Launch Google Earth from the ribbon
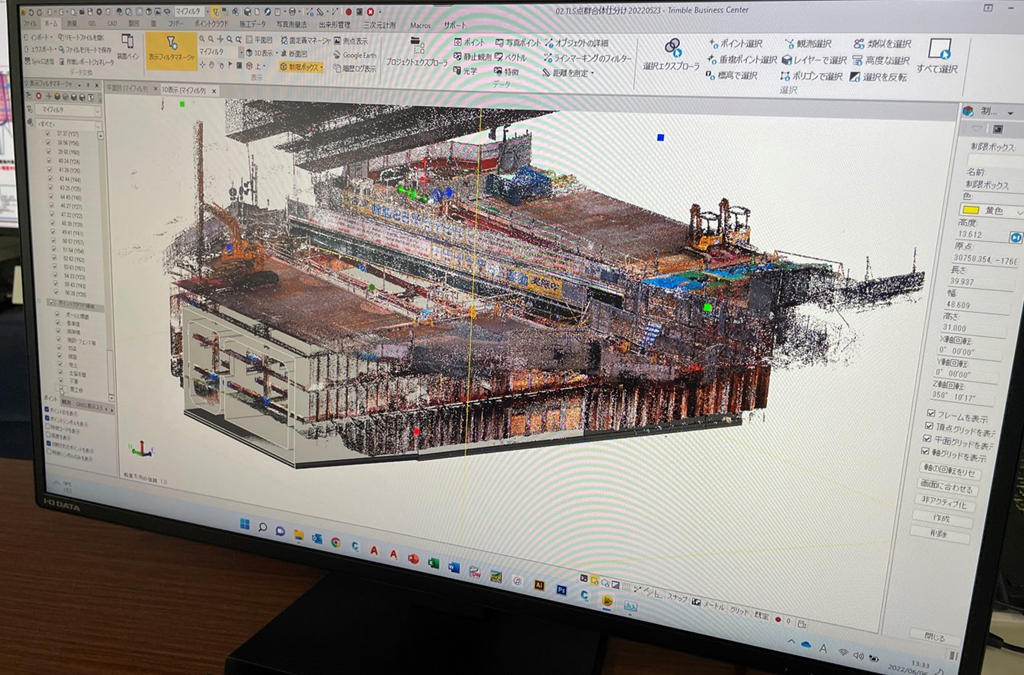The width and height of the screenshot is (1024, 675). (355, 55)
